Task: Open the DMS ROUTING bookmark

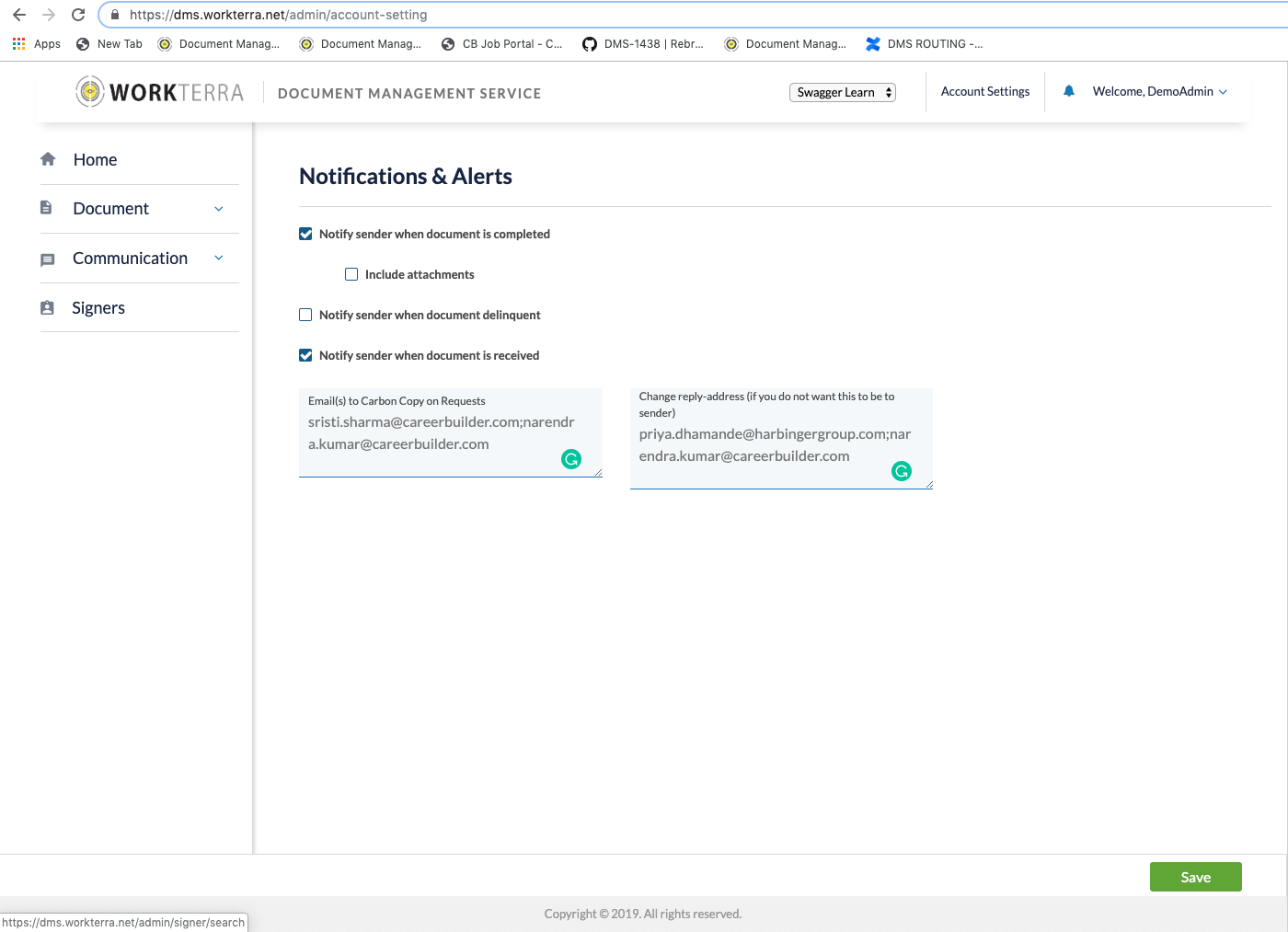Action: [925, 43]
